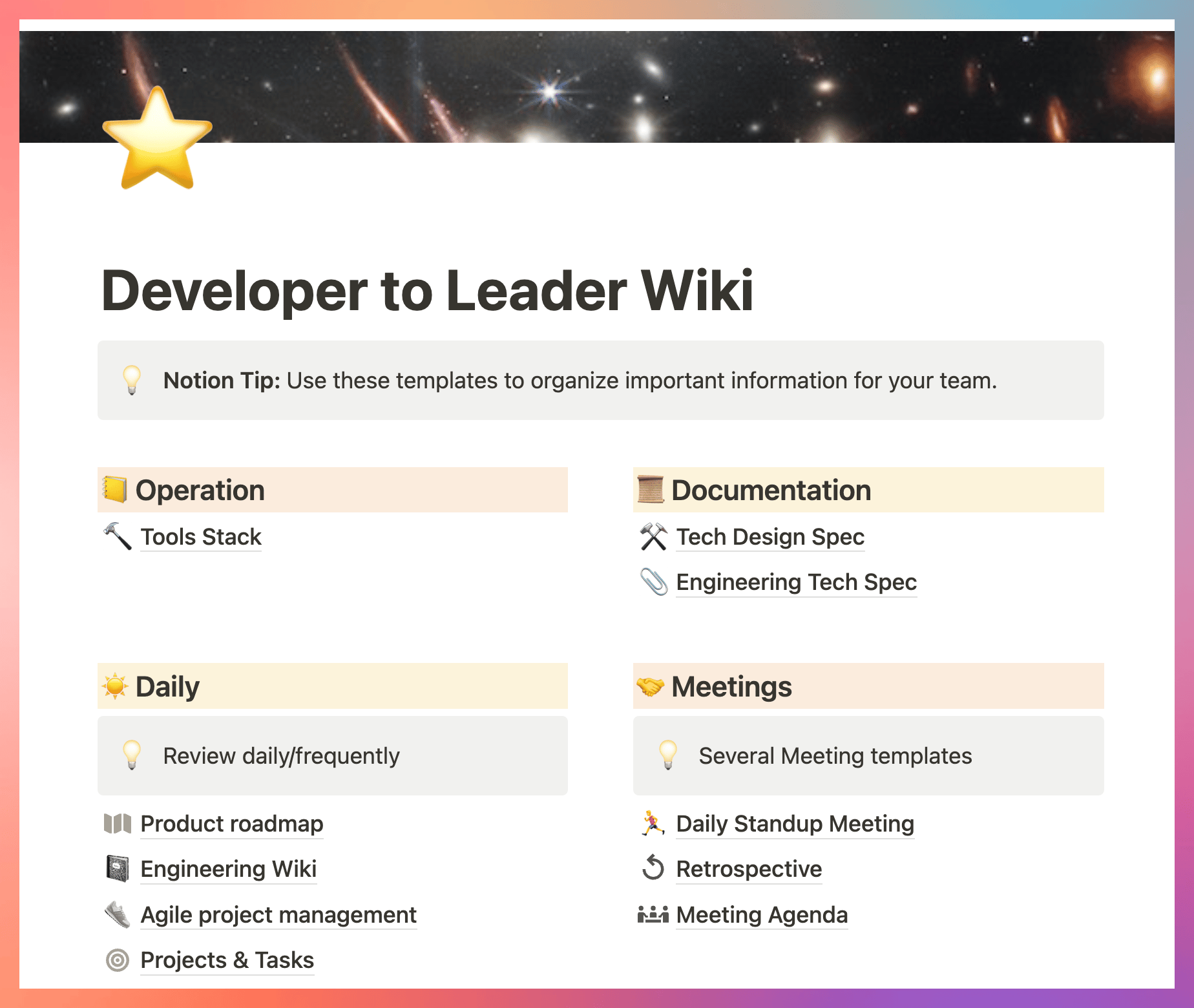Screen dimensions: 1194x1008
Task: Navigate to the Meeting Agenda page
Action: click(x=762, y=915)
